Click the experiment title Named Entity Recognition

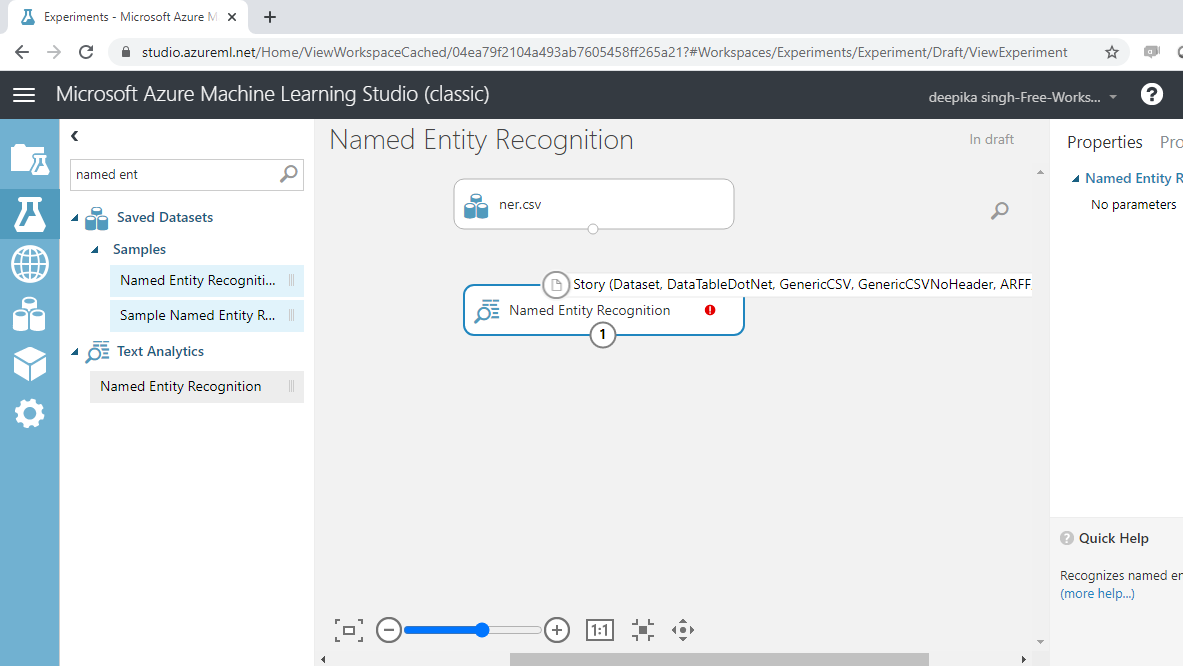pyautogui.click(x=481, y=140)
